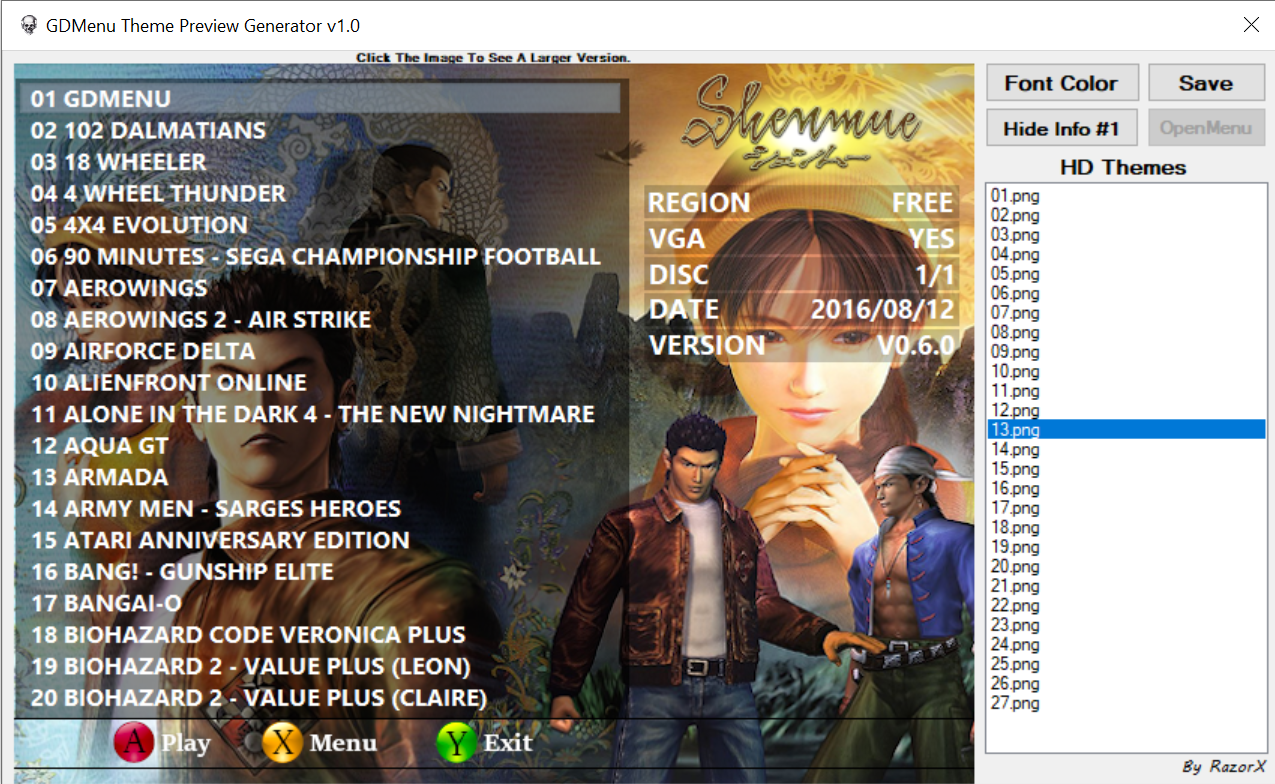
Task: Click the DATE 2016/08/12 info row
Action: point(801,309)
